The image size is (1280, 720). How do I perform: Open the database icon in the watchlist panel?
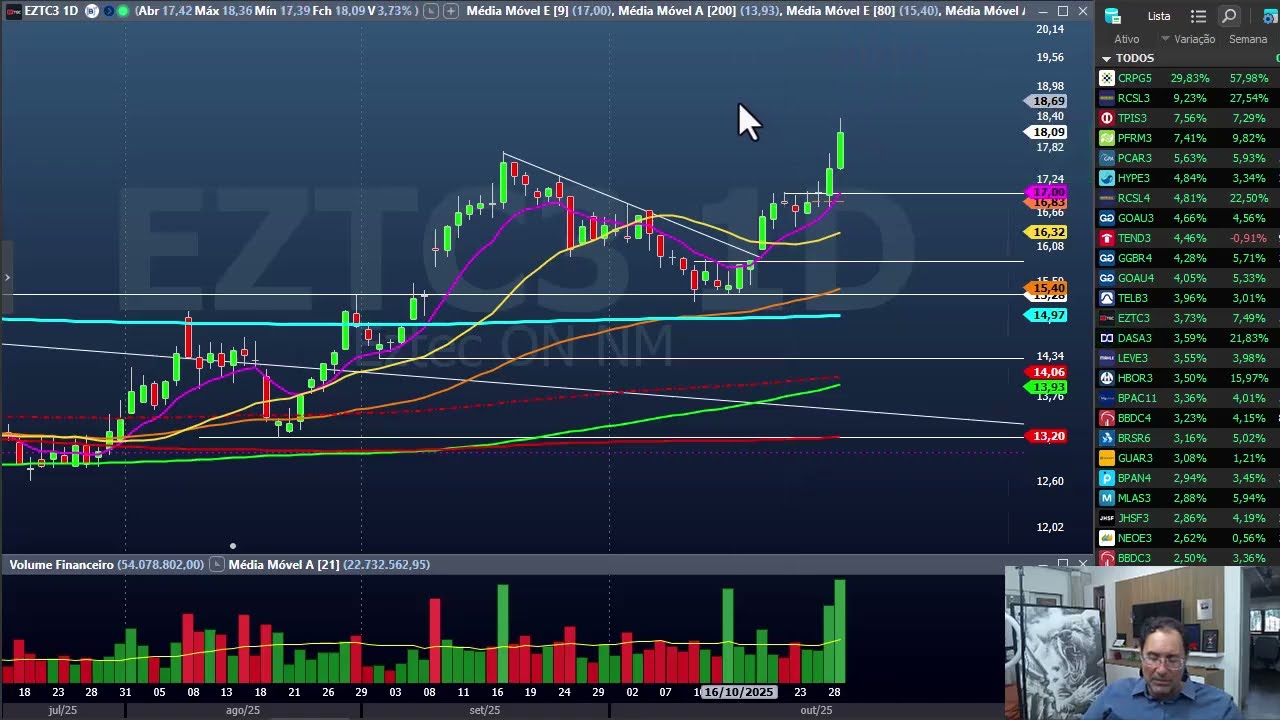pyautogui.click(x=1113, y=16)
